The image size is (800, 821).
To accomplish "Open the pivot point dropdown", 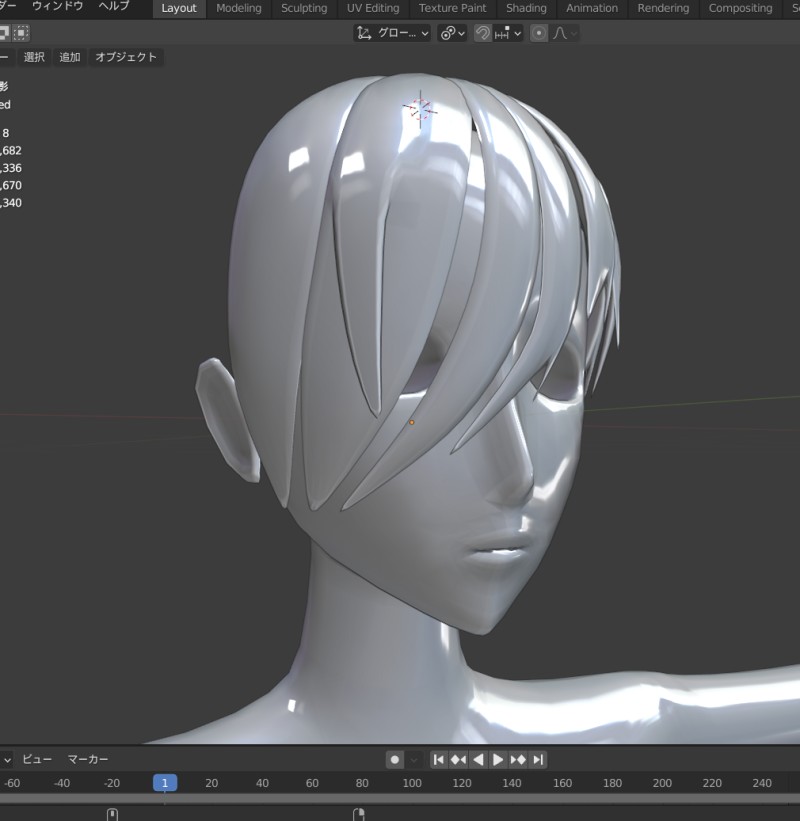I will click(453, 33).
